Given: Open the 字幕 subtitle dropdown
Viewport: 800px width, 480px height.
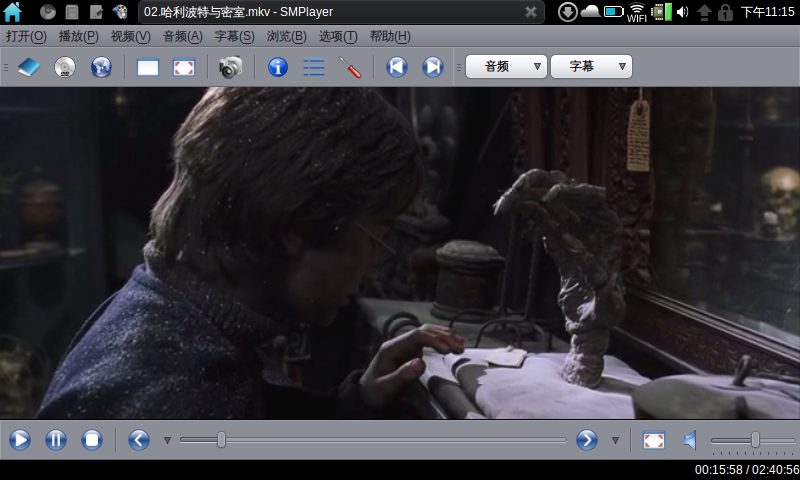Looking at the screenshot, I should coord(591,66).
